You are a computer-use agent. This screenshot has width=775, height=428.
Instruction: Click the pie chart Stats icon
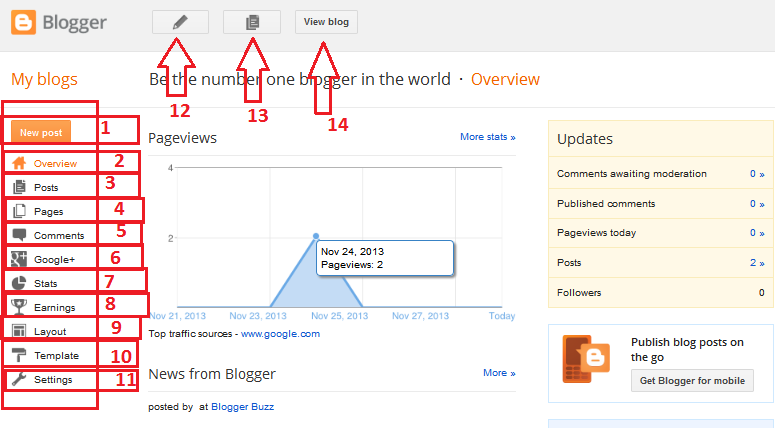point(19,283)
